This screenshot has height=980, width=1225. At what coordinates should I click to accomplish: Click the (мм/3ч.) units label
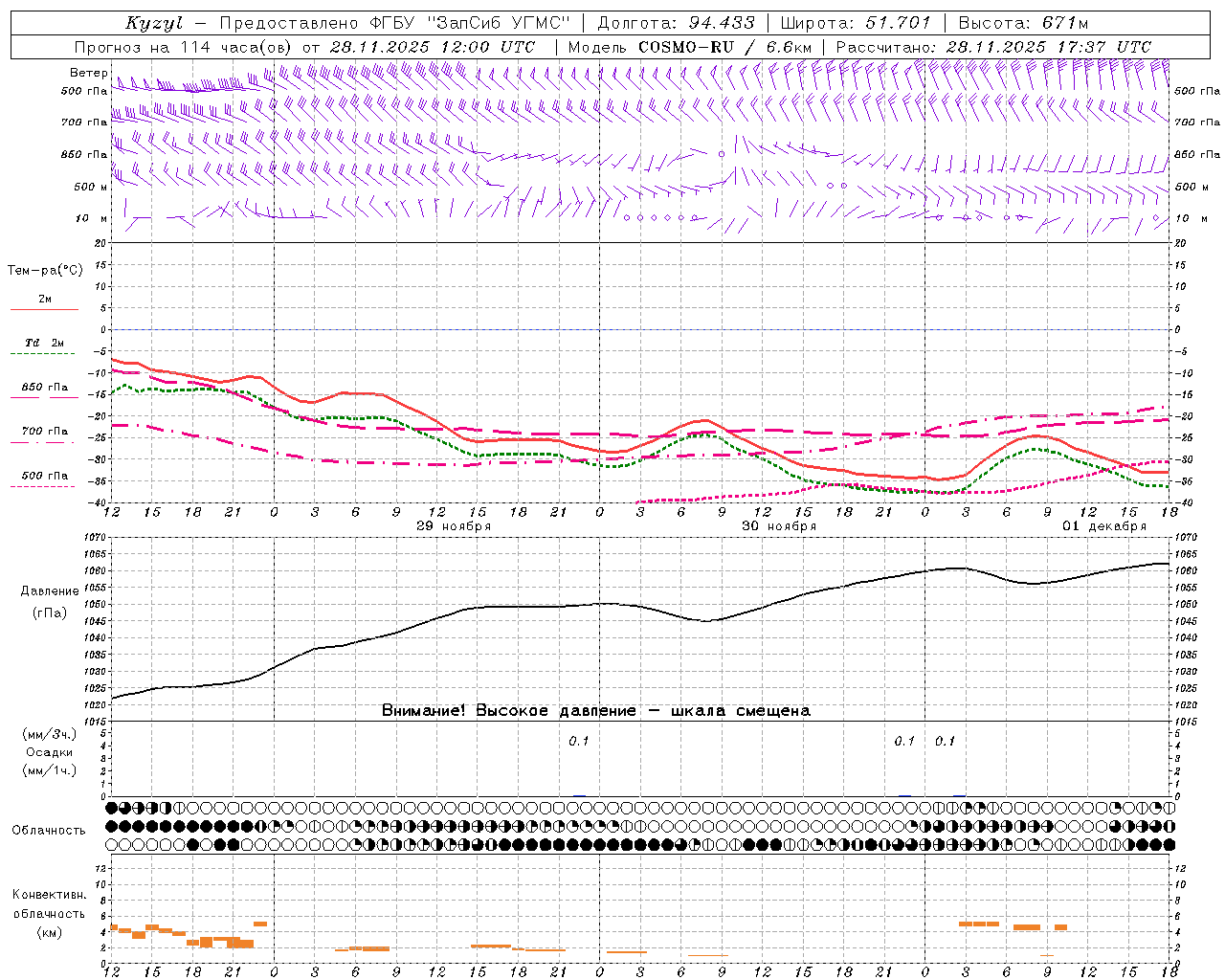[50, 734]
